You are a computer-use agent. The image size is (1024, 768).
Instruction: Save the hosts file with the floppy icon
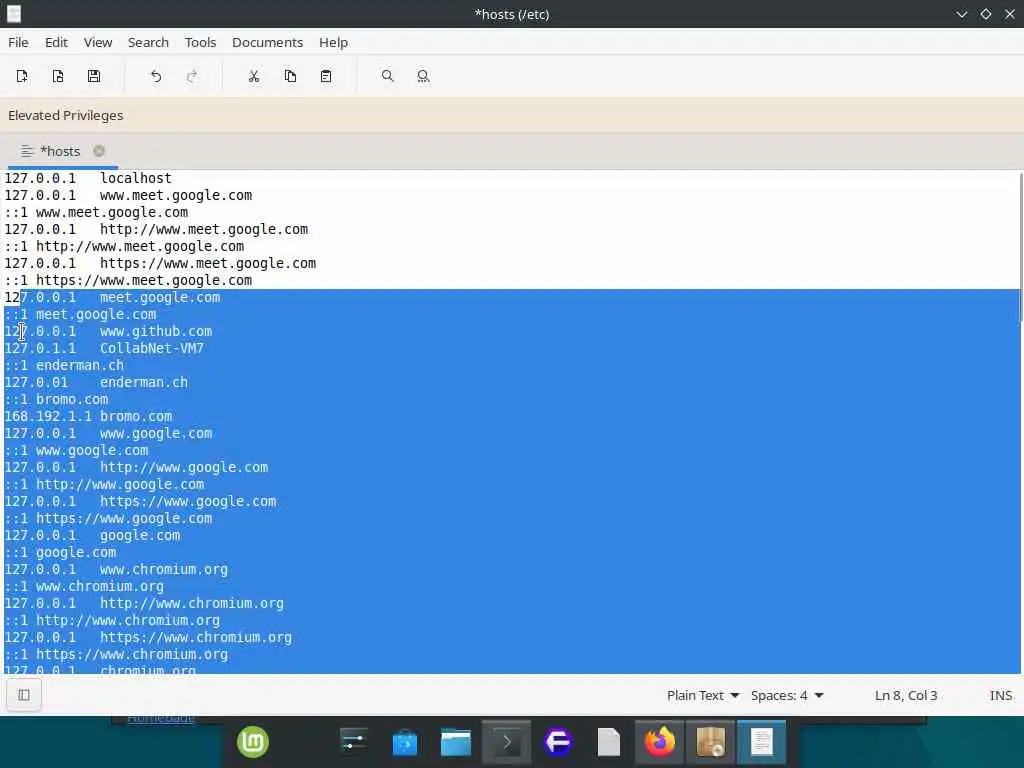[94, 76]
